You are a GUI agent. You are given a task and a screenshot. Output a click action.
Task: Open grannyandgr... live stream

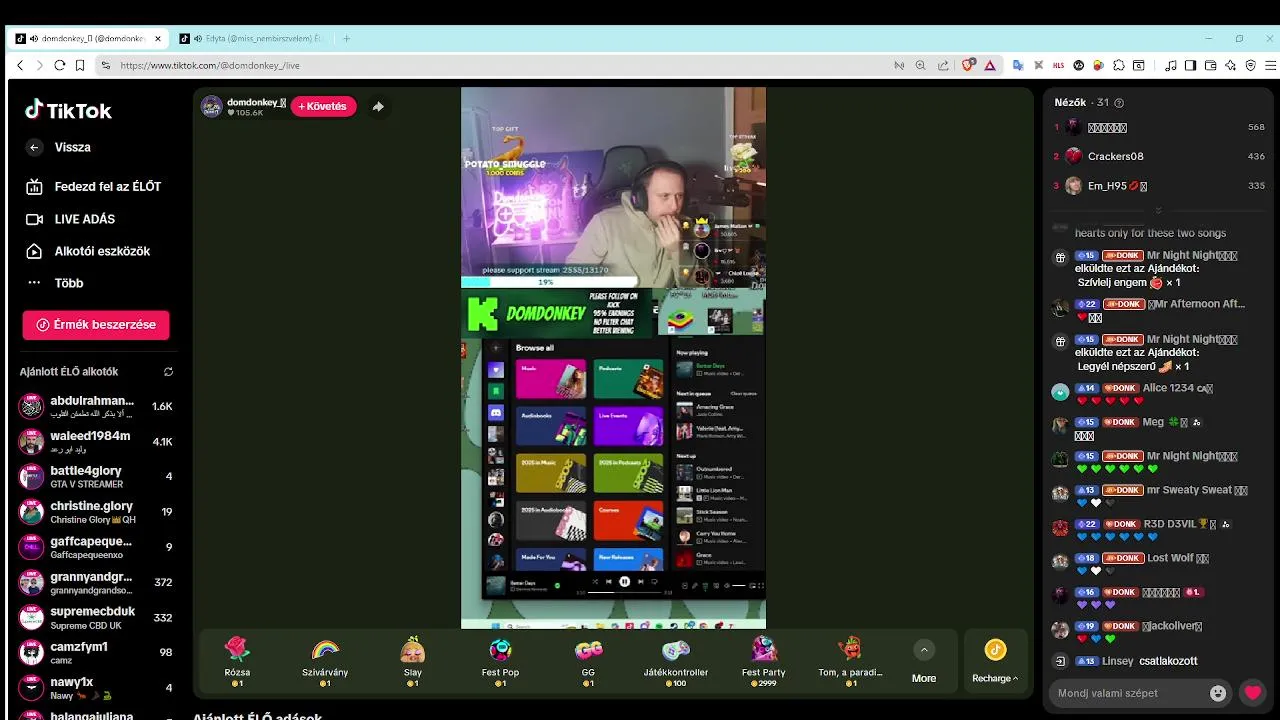pyautogui.click(x=96, y=582)
